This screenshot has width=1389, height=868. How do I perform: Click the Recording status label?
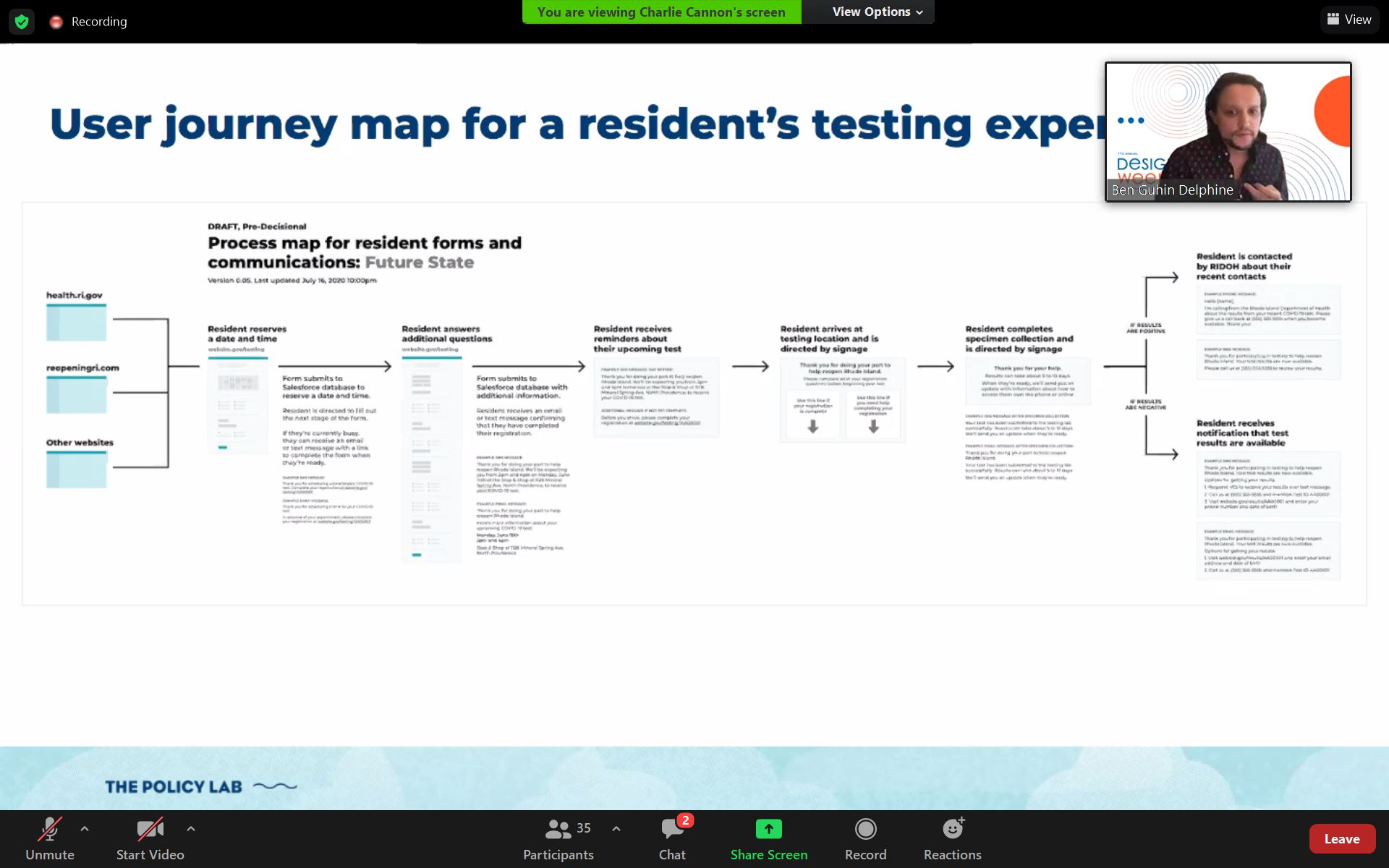point(99,22)
